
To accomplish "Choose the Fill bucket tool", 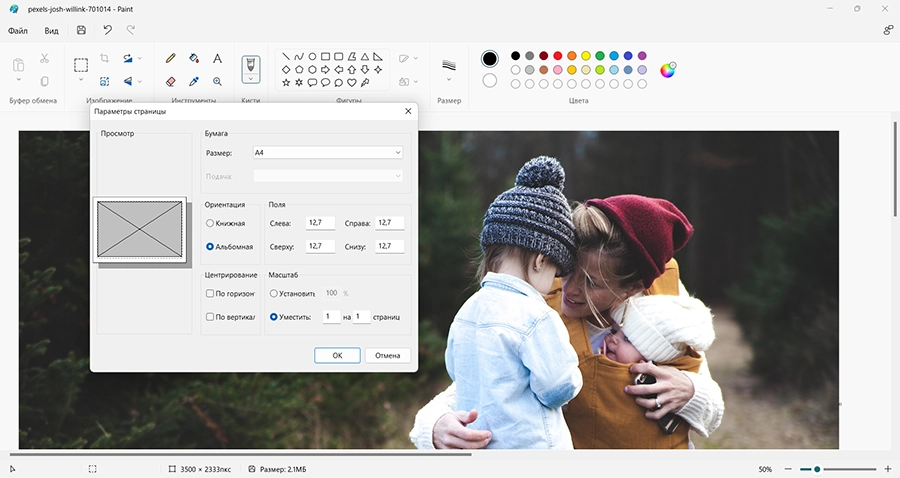I will click(194, 58).
